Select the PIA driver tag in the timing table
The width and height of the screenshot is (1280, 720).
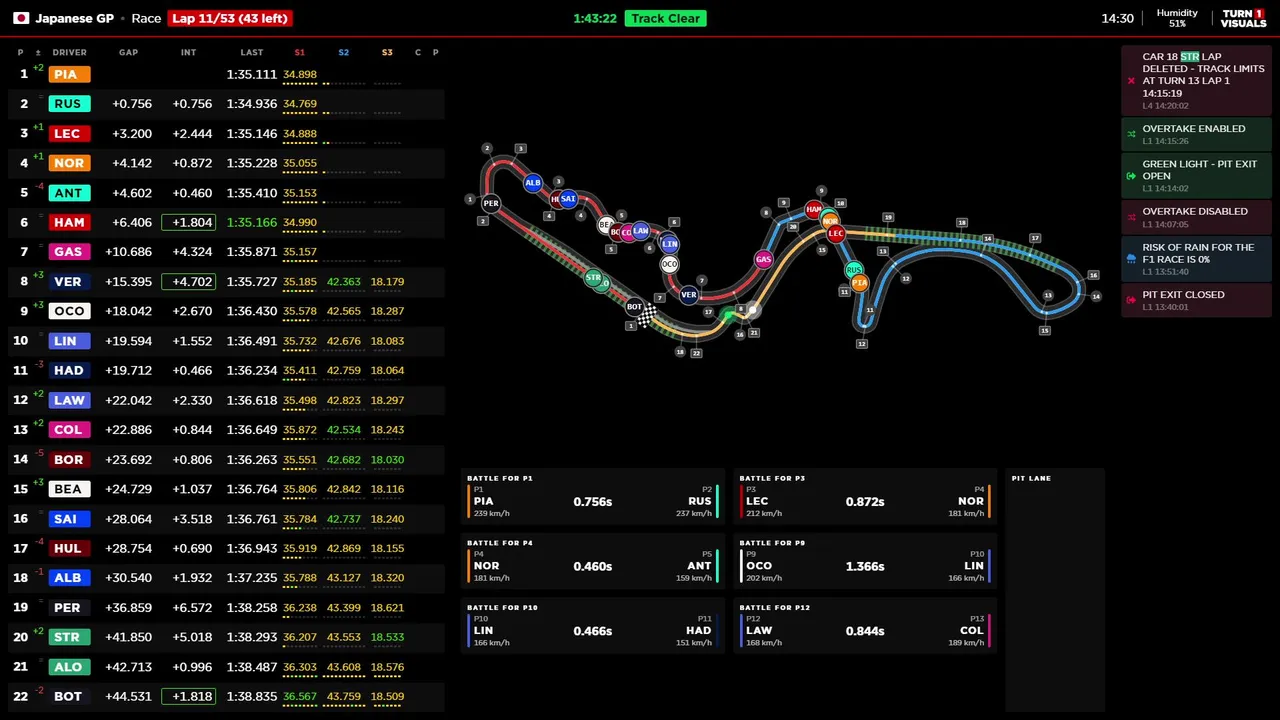69,74
